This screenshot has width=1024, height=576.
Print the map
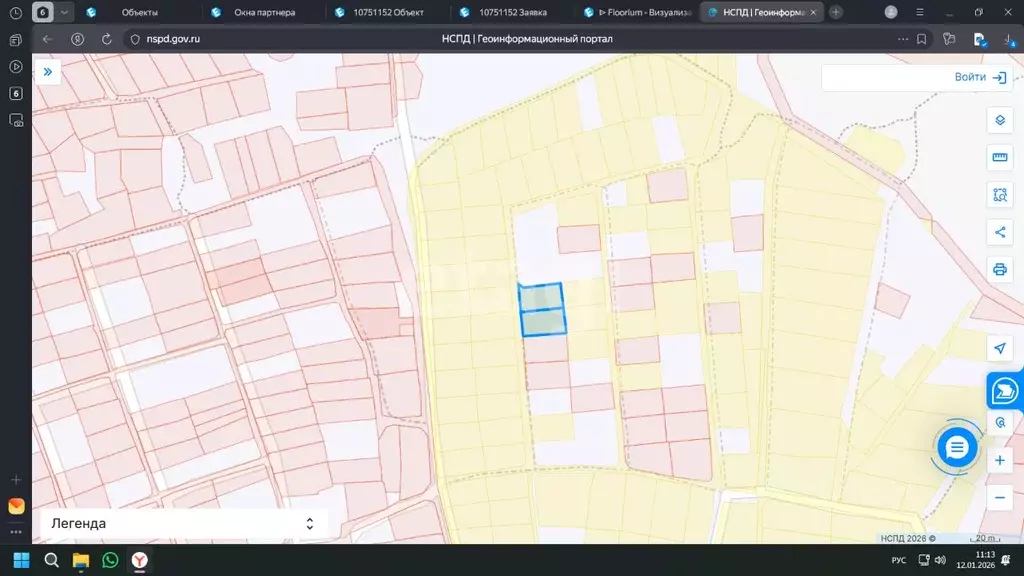pyautogui.click(x=999, y=269)
